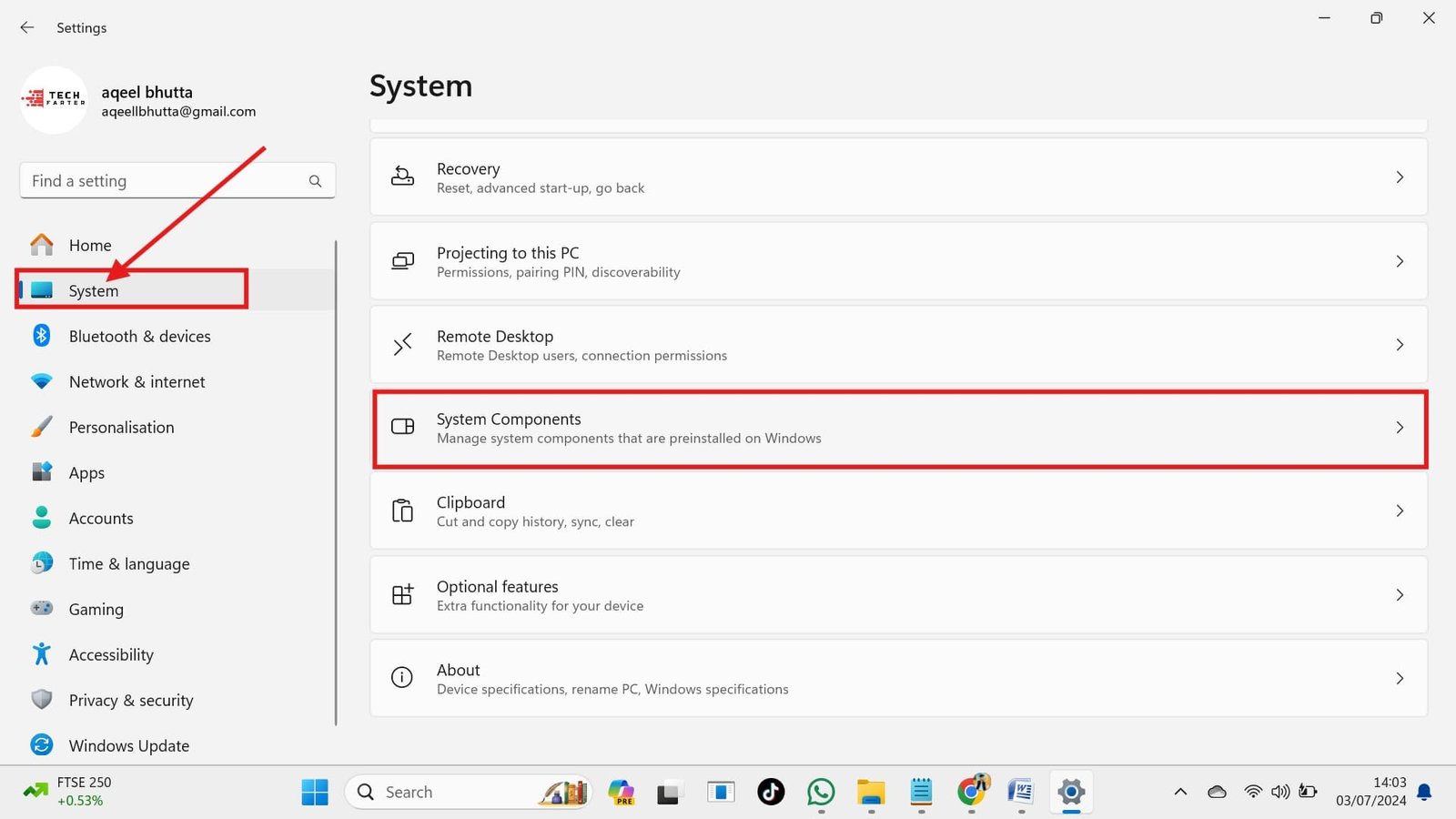Select the Bluetooth & devices icon

pyautogui.click(x=42, y=336)
